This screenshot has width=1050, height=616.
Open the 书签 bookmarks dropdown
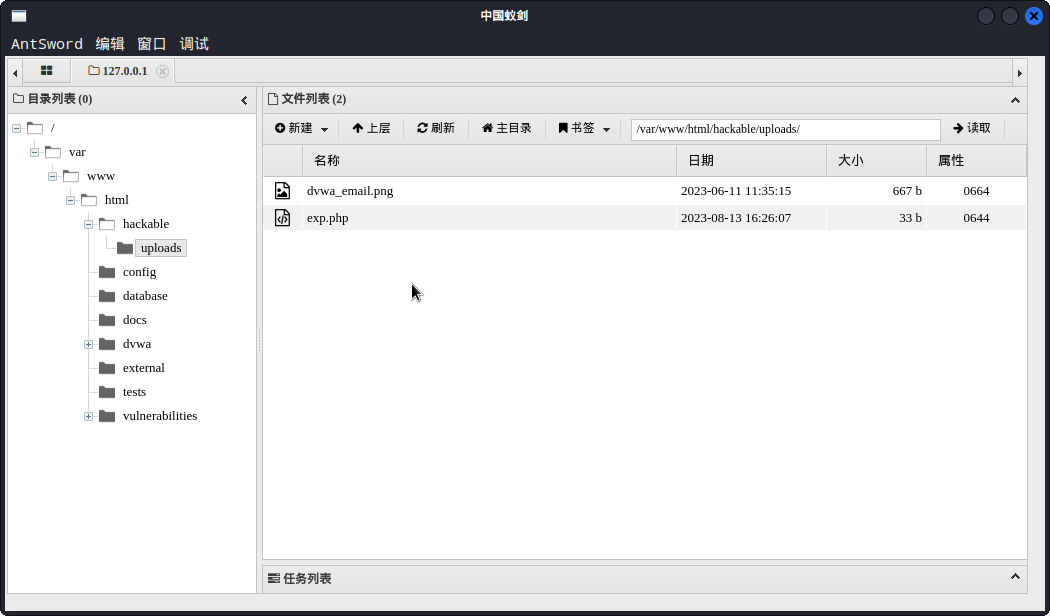(584, 129)
